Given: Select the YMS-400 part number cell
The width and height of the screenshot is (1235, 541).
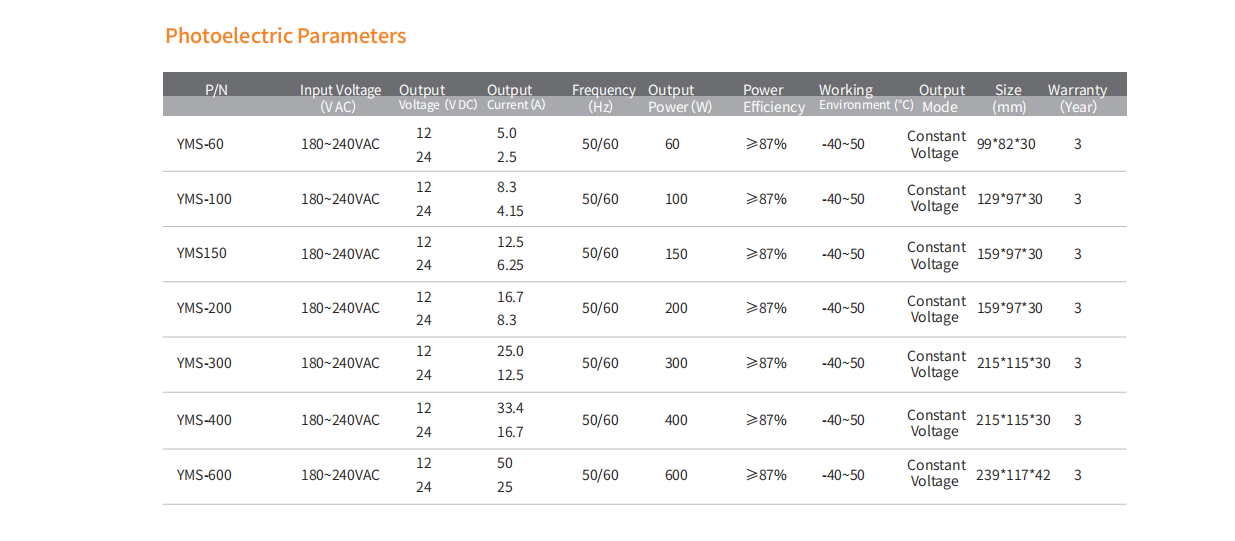Looking at the screenshot, I should 204,420.
